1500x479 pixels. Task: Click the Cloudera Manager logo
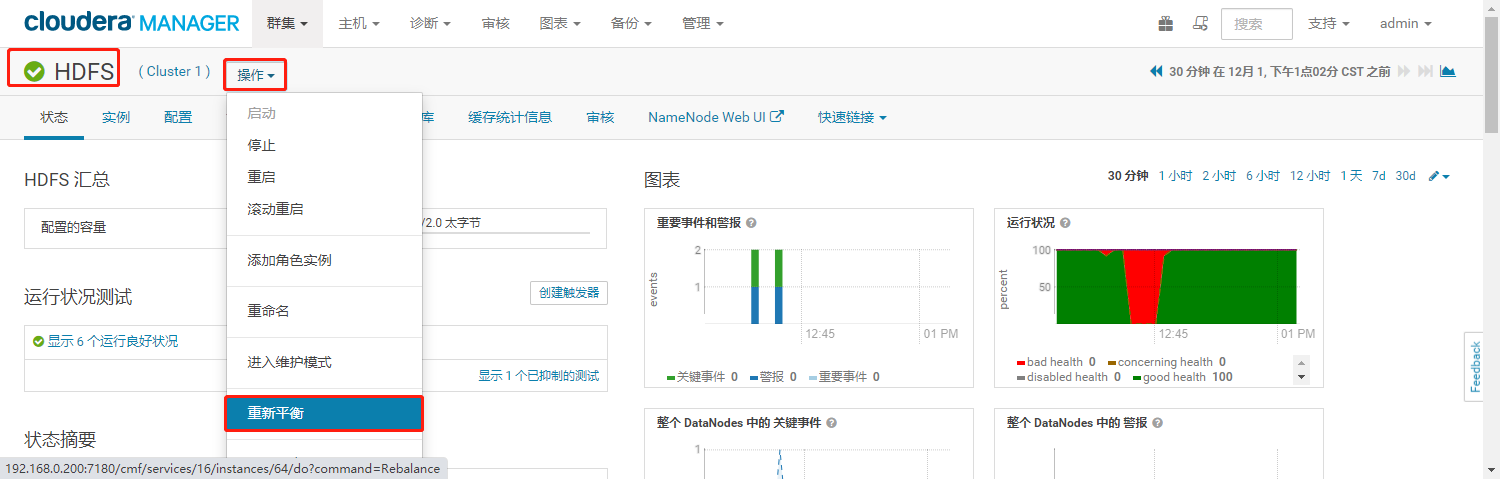132,23
